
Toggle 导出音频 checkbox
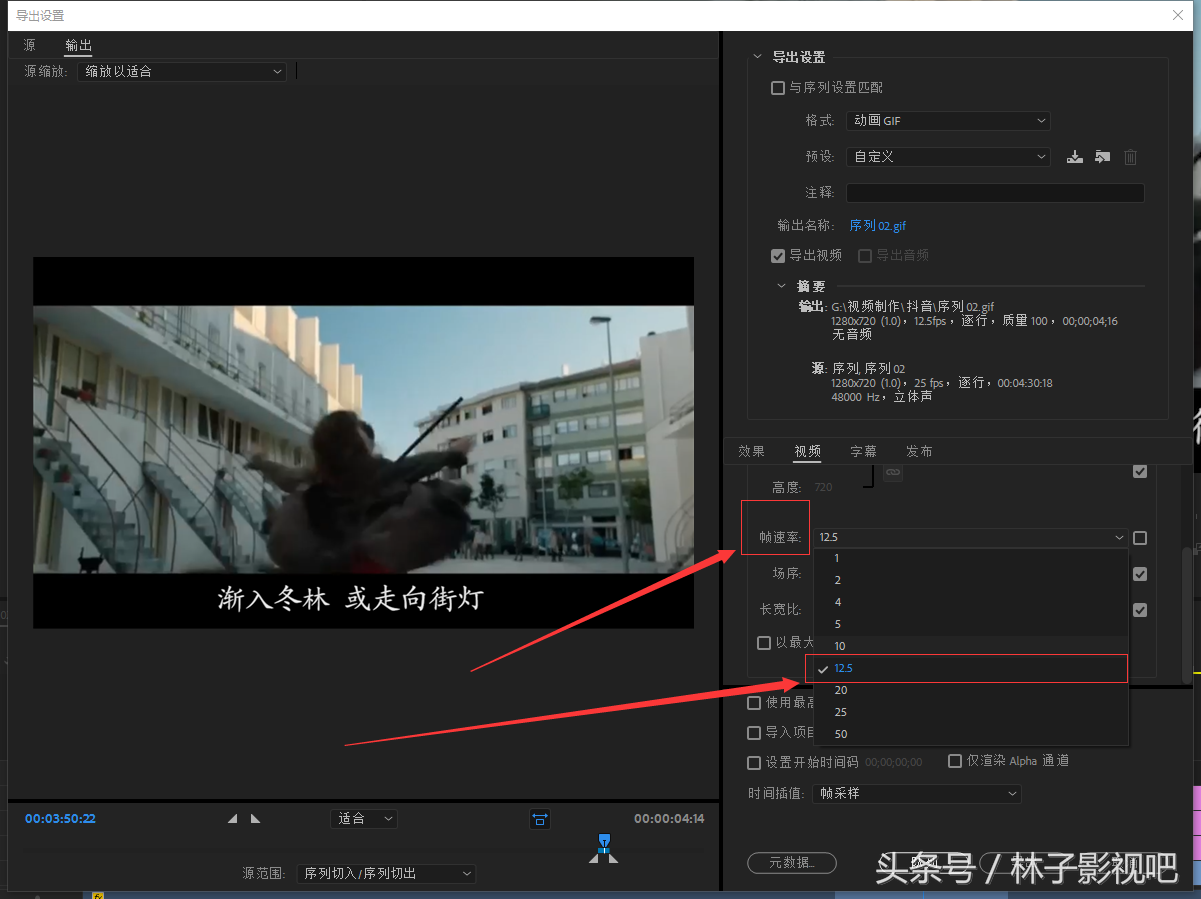(865, 256)
